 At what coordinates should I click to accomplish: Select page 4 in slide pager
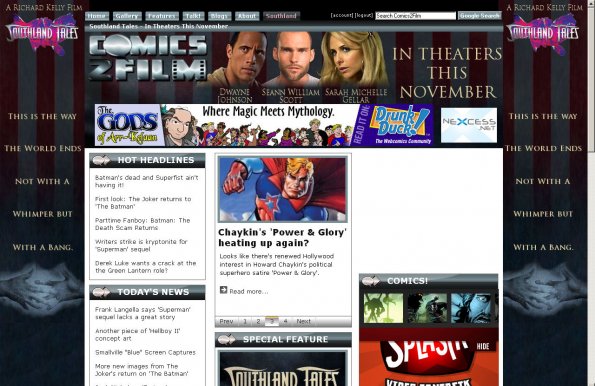(285, 321)
